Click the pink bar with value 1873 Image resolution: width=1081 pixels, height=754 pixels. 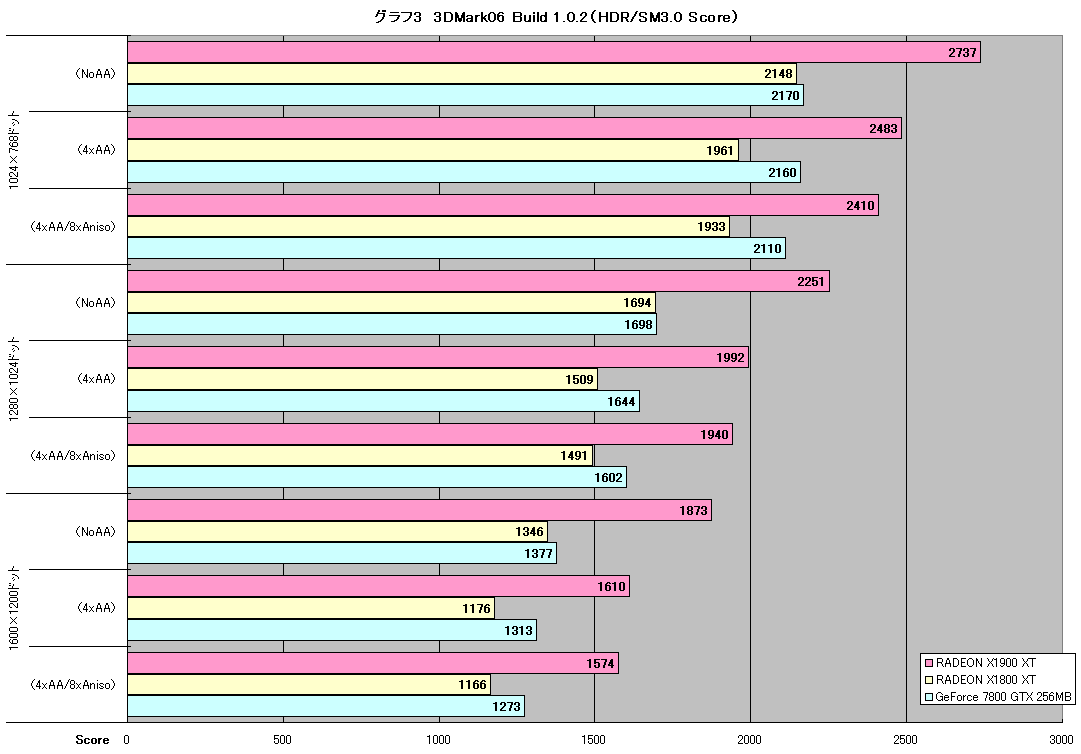pos(419,510)
